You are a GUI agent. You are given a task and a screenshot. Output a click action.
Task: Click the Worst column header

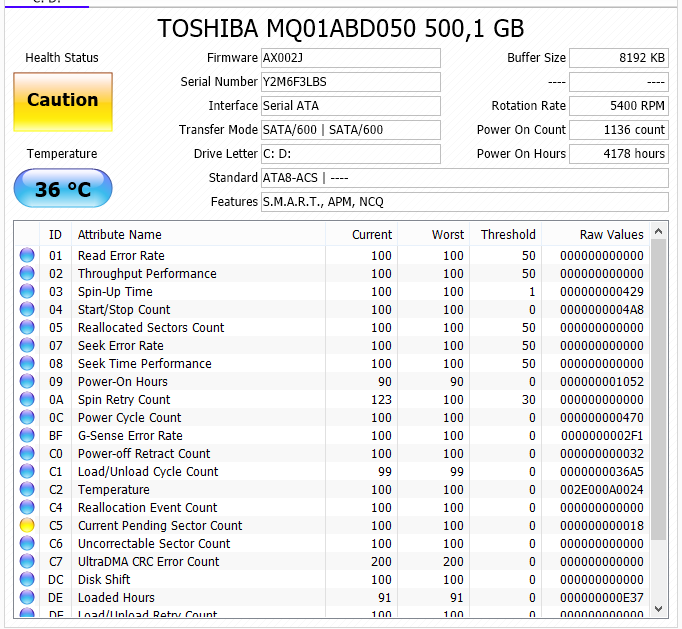pyautogui.click(x=433, y=234)
